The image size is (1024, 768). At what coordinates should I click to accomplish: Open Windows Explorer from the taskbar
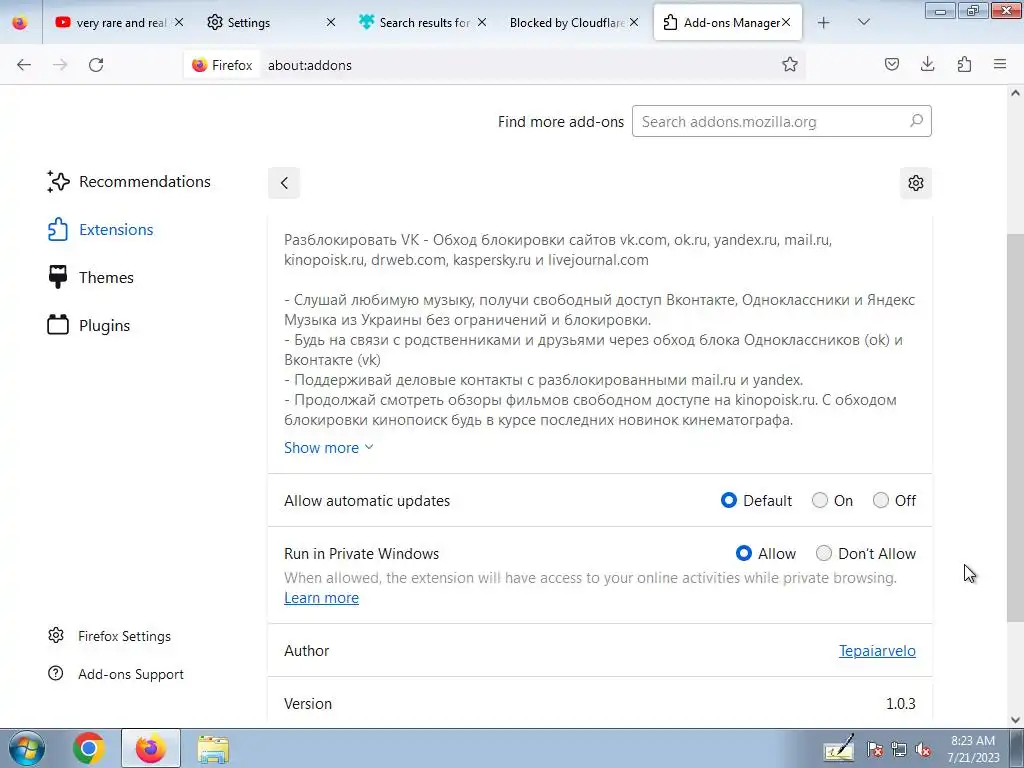point(213,748)
